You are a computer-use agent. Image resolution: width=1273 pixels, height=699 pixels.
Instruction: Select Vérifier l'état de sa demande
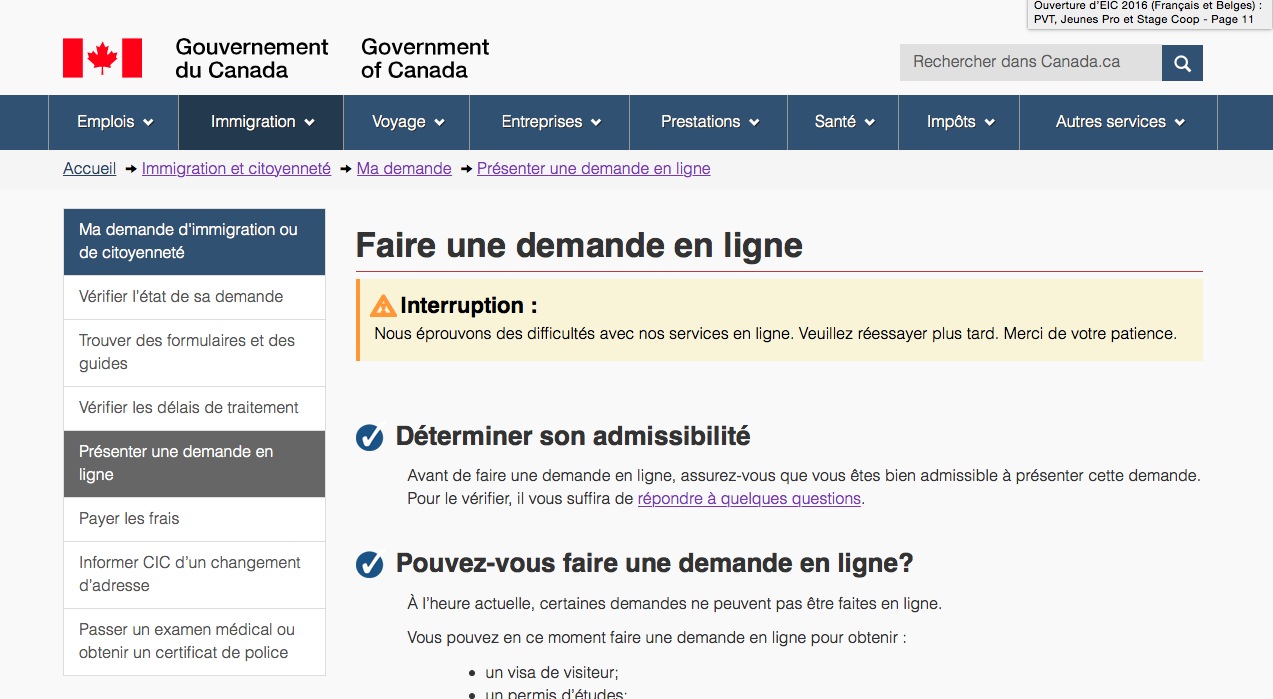[x=181, y=297]
